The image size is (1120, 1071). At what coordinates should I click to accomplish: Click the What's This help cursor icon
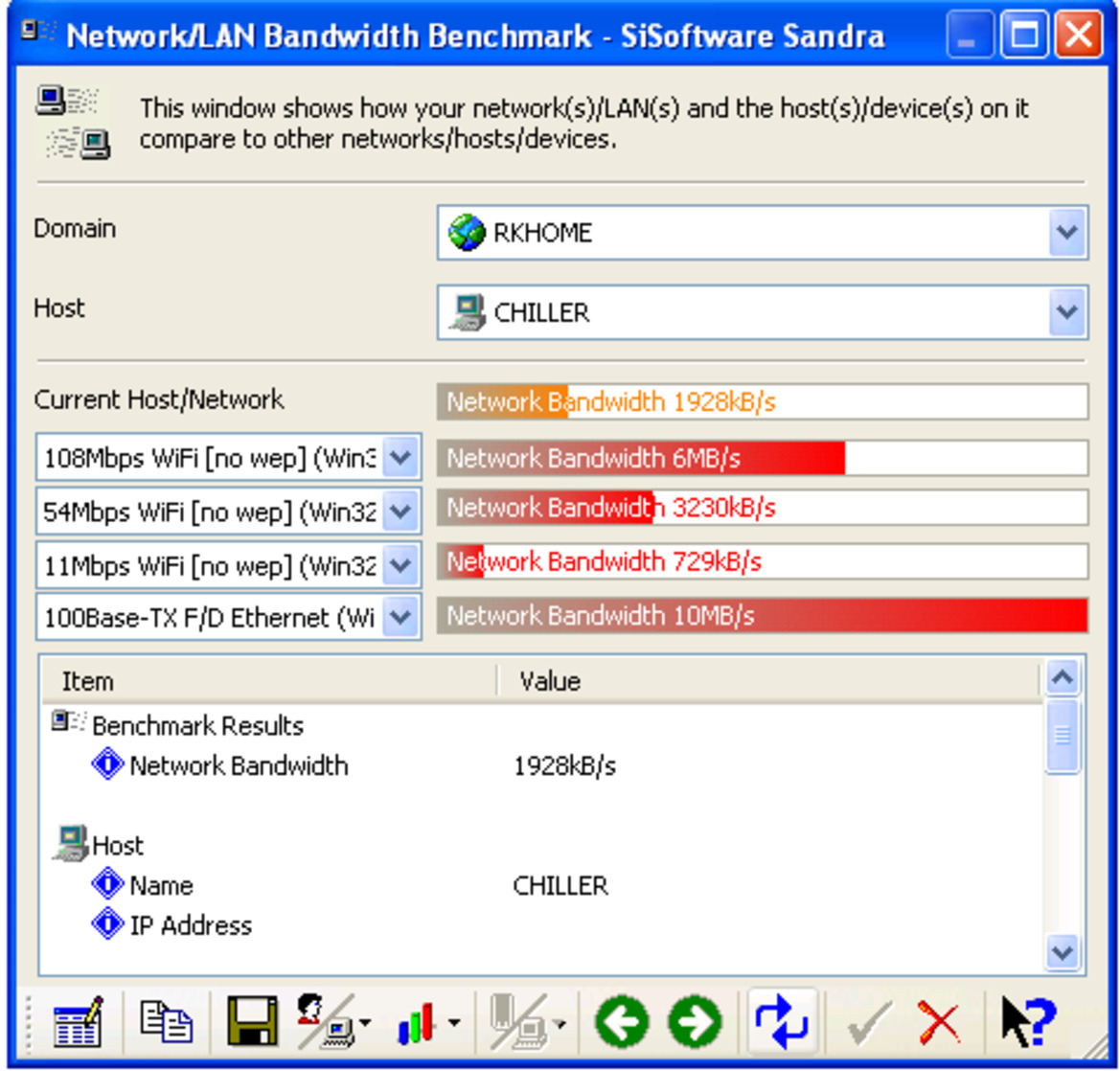click(x=1027, y=1022)
